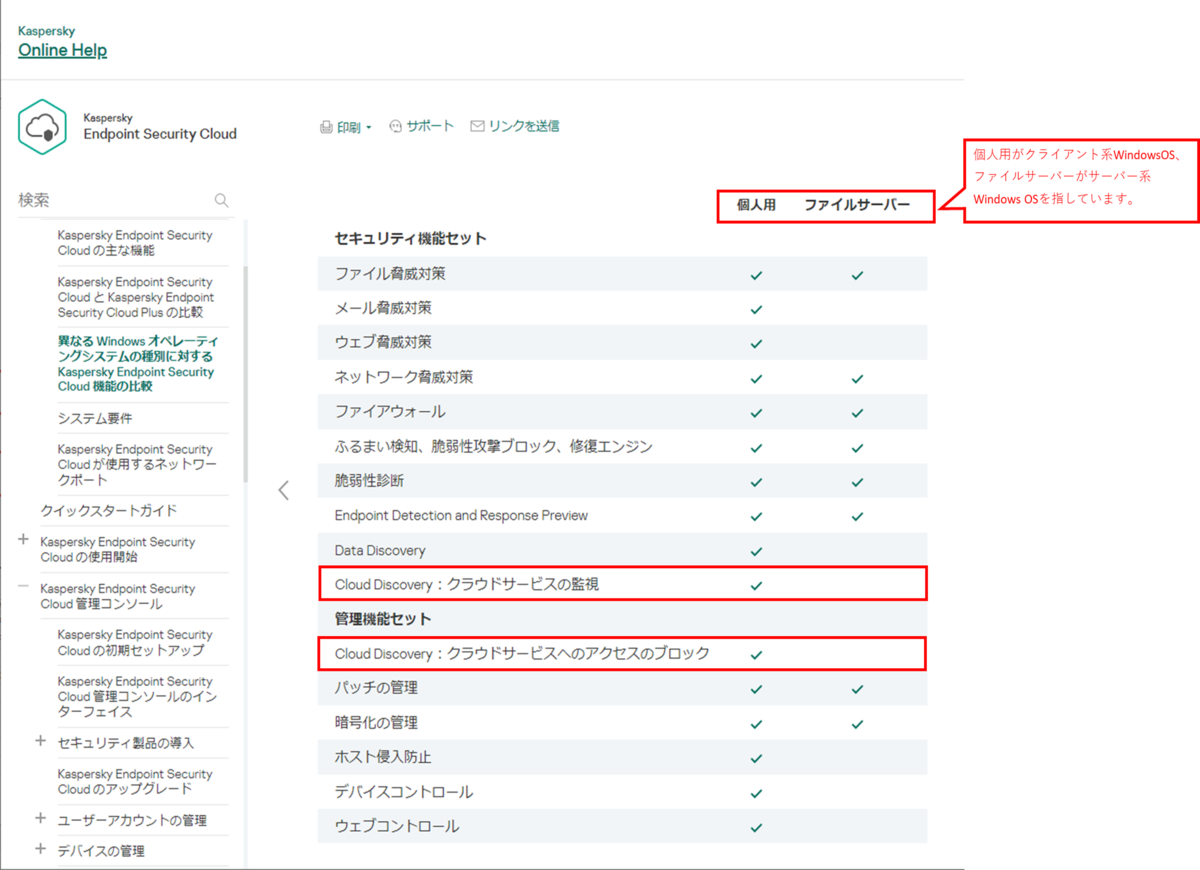Open サポート via the support face icon
This screenshot has height=870, width=1200.
[x=396, y=125]
